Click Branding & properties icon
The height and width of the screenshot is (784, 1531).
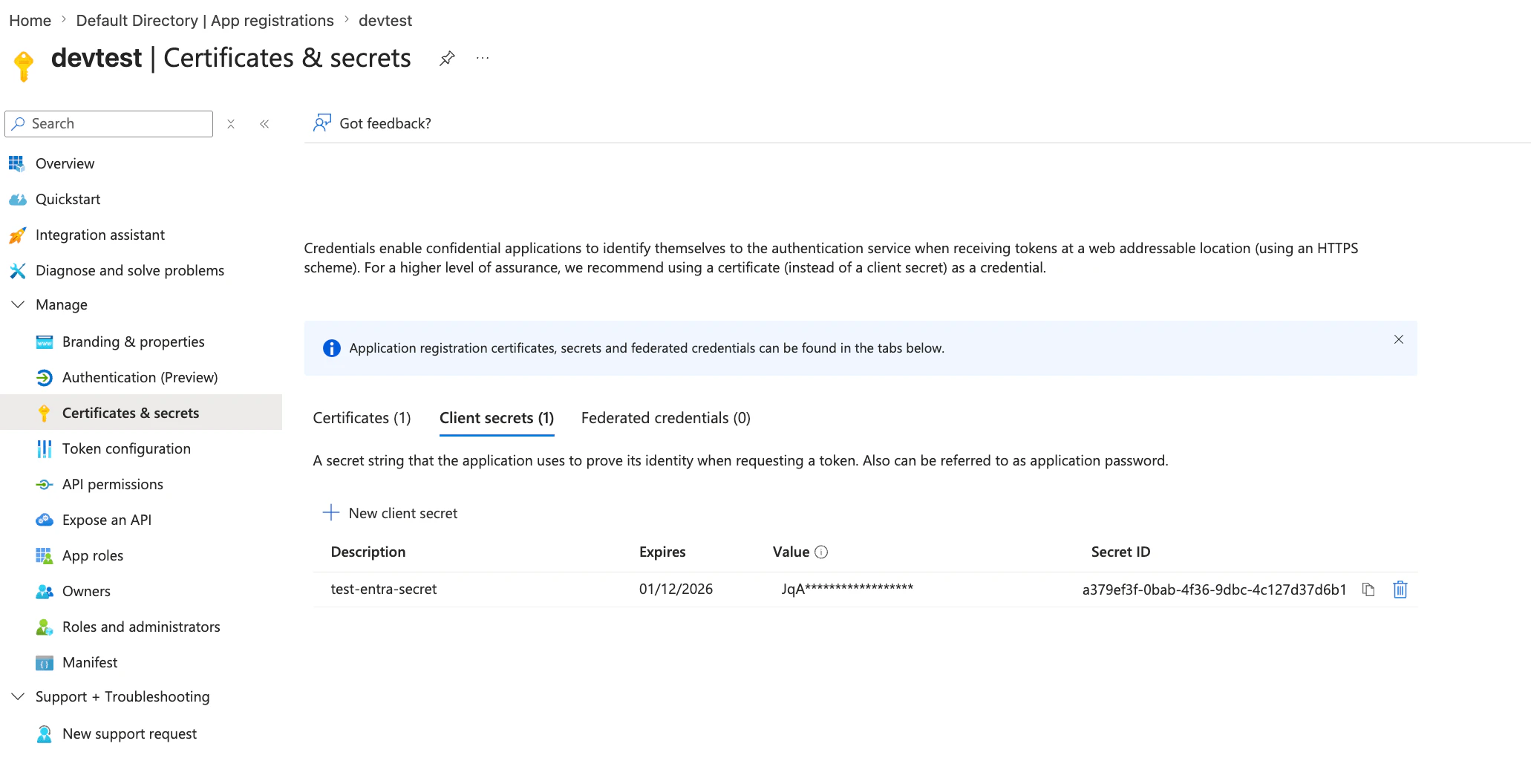pyautogui.click(x=45, y=342)
